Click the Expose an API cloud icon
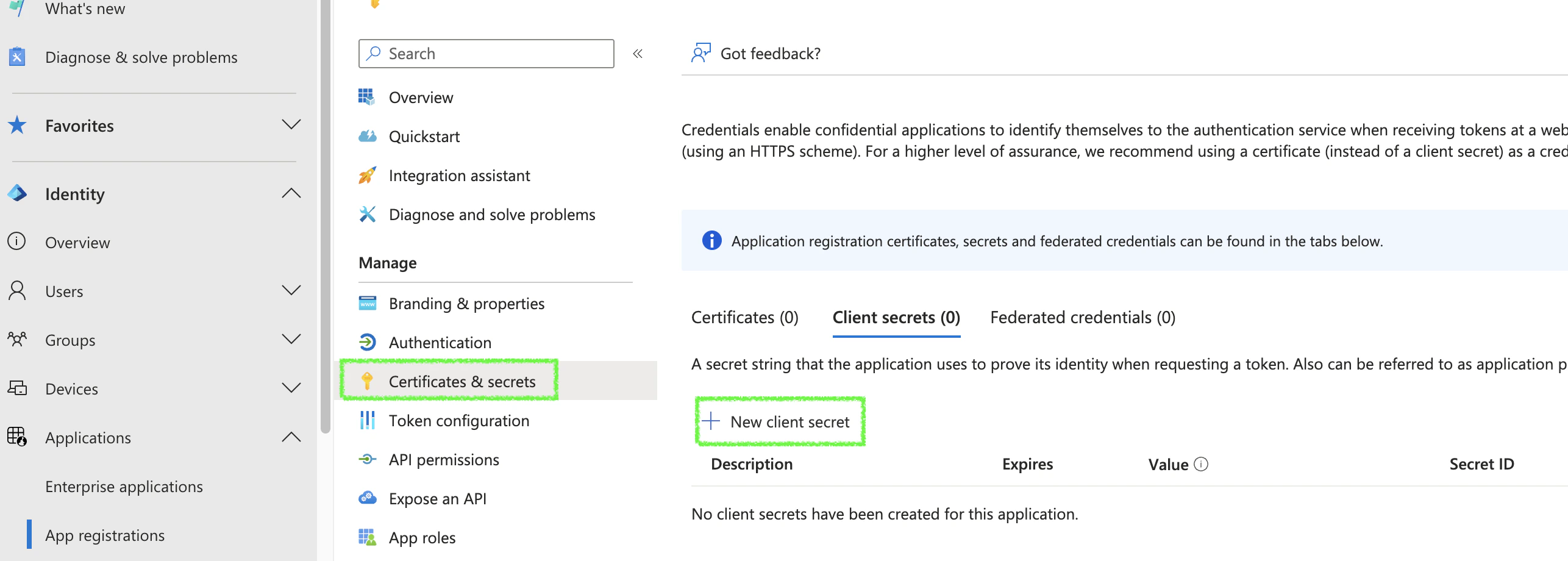This screenshot has height=561, width=1568. (367, 498)
